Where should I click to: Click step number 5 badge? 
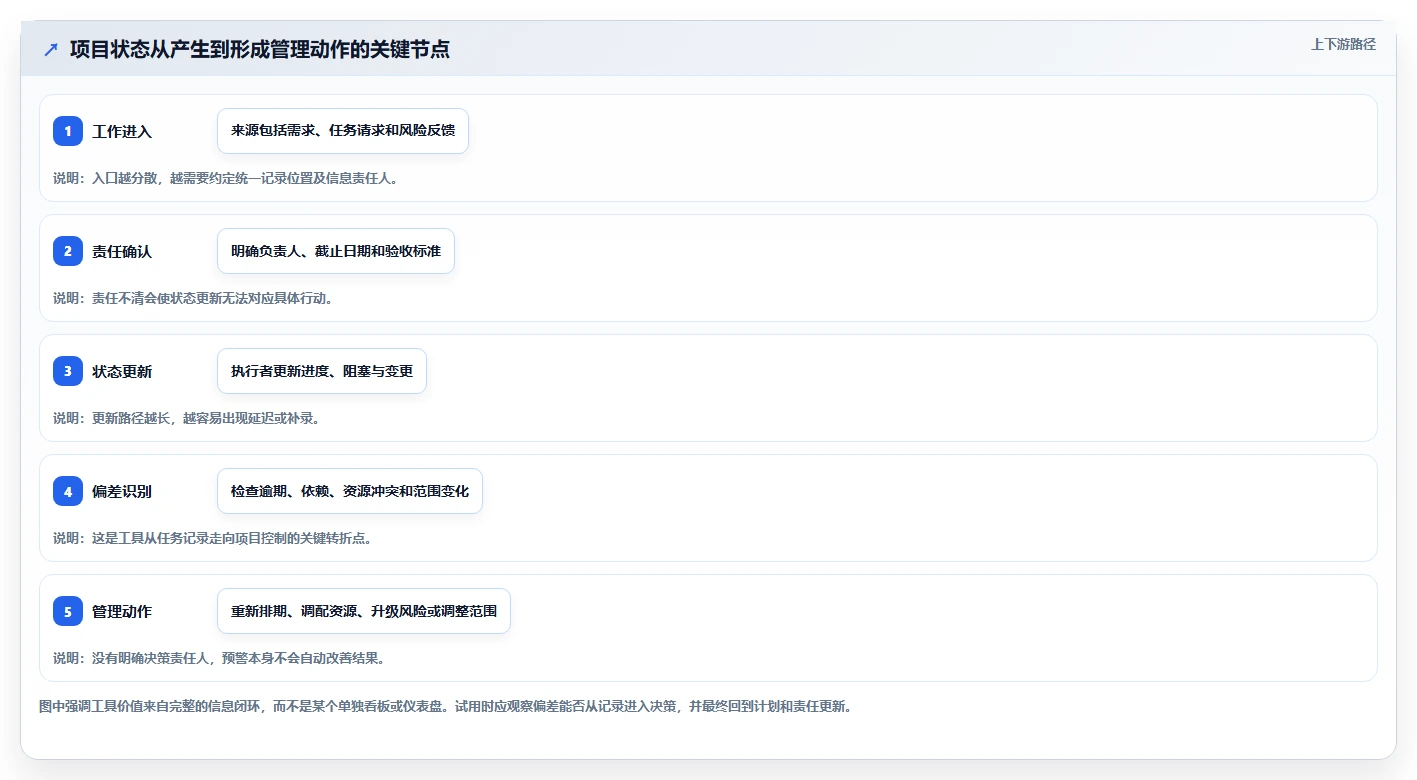[68, 611]
